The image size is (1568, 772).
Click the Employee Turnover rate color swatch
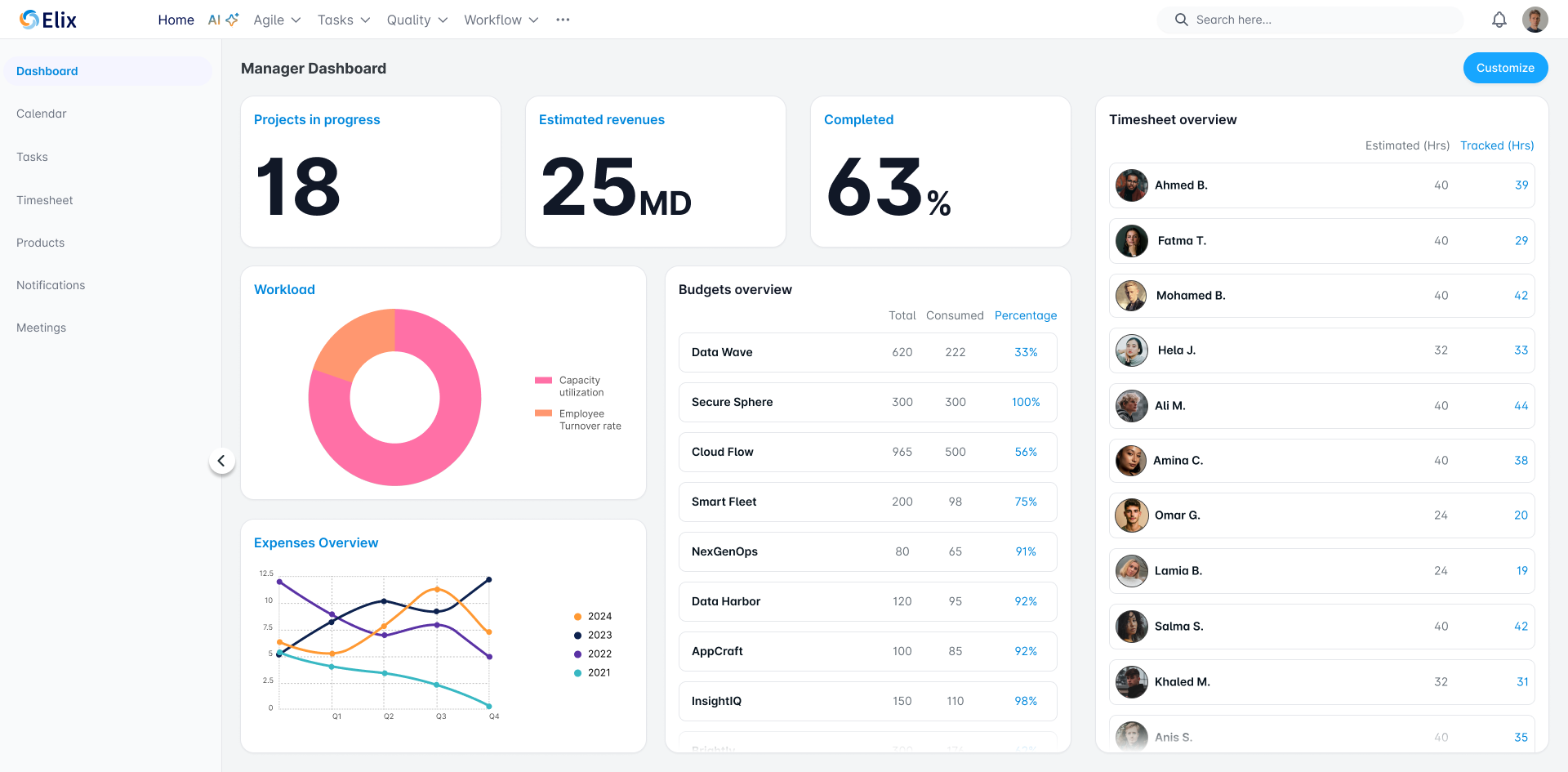tap(544, 414)
